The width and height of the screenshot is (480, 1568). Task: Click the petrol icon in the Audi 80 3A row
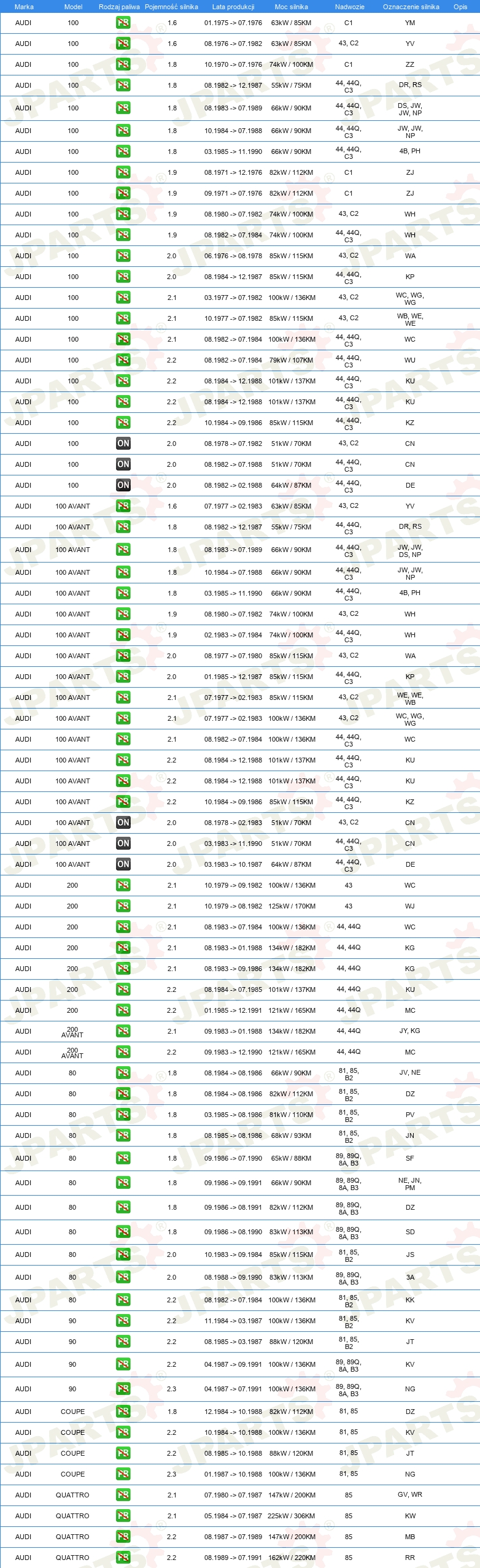(x=123, y=1277)
